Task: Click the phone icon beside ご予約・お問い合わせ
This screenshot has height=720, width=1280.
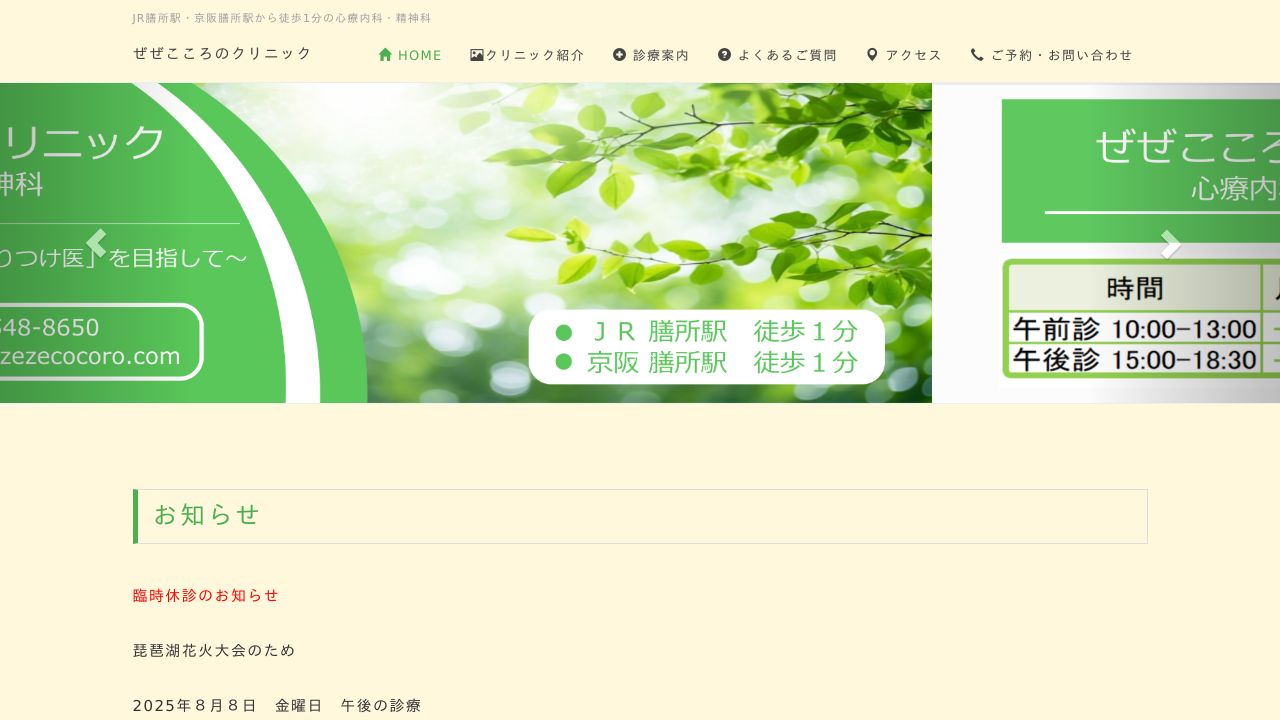Action: 977,55
